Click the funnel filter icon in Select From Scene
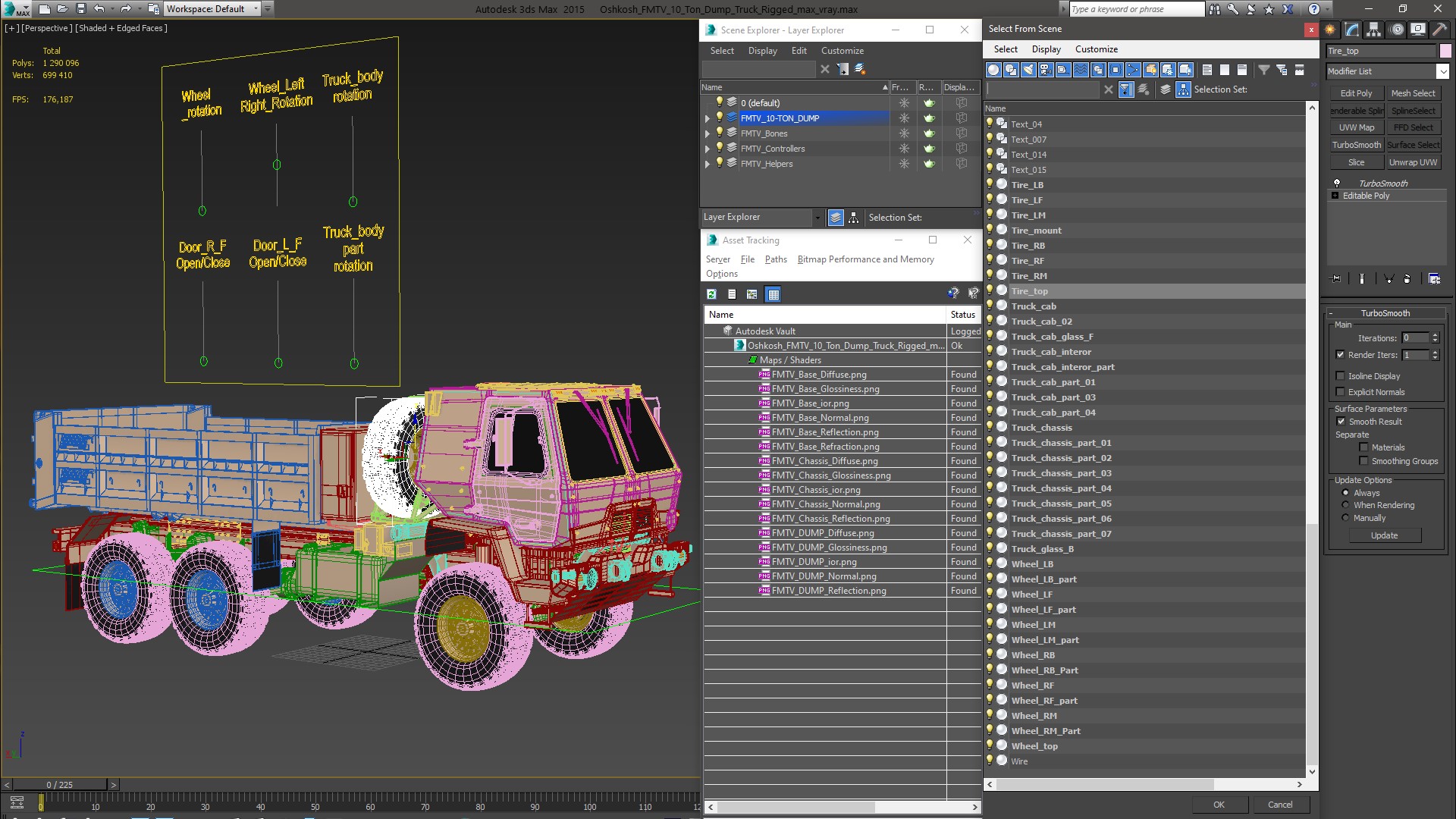The image size is (1456, 819). coord(1264,70)
